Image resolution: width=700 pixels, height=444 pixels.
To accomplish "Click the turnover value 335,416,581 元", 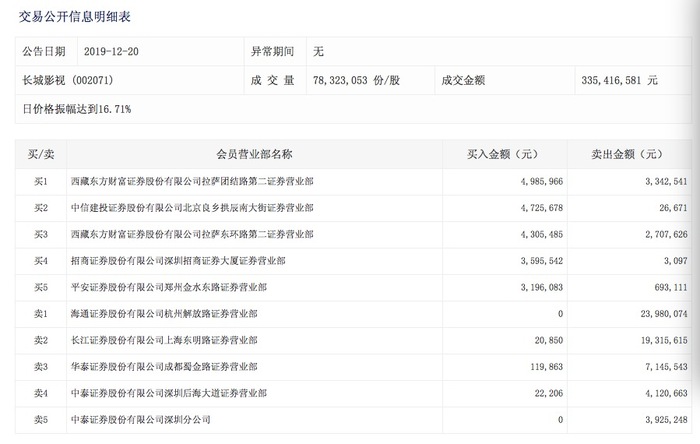I will coord(619,81).
